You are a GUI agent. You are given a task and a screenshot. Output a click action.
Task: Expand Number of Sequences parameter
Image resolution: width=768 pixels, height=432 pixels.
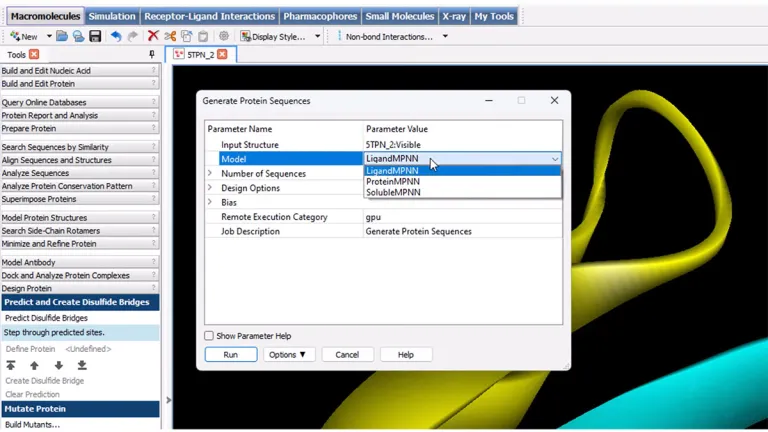210,173
